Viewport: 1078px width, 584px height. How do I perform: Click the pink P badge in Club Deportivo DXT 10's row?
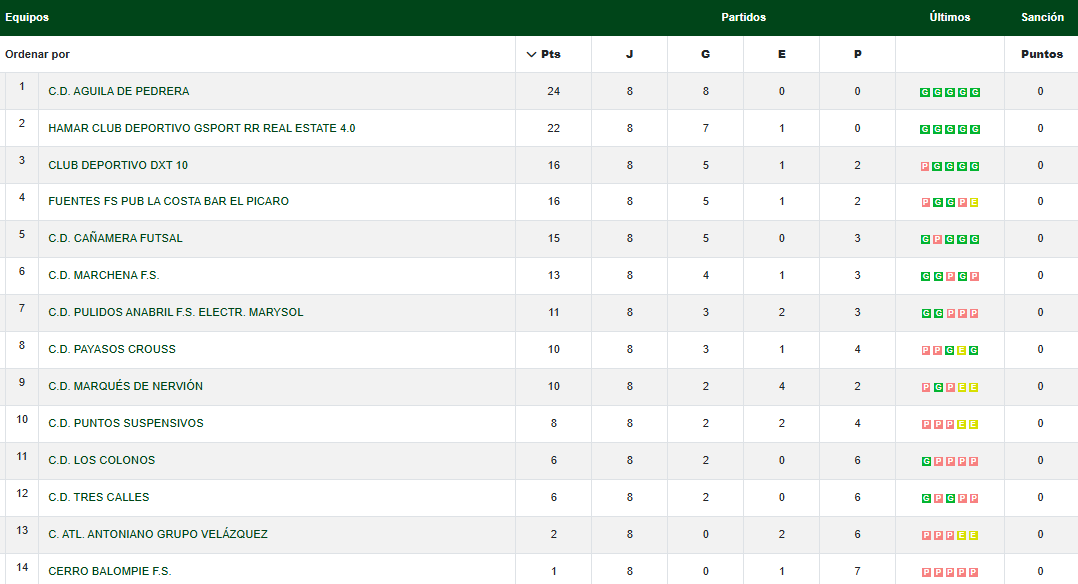click(x=925, y=166)
